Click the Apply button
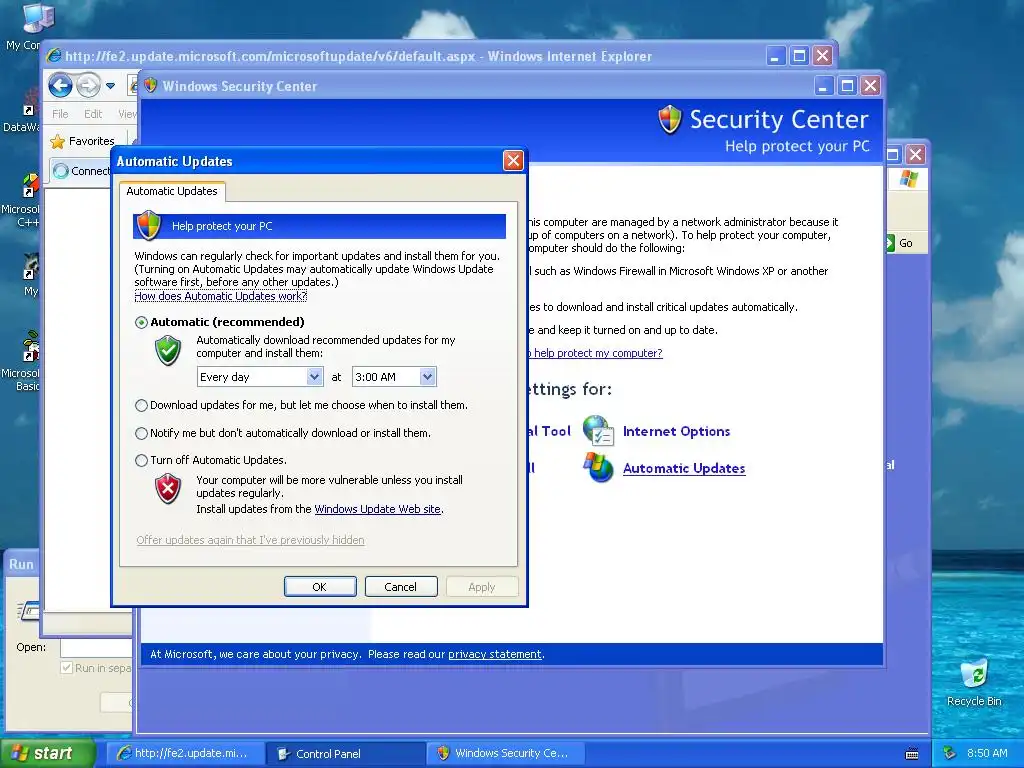This screenshot has width=1024, height=768. 481,586
